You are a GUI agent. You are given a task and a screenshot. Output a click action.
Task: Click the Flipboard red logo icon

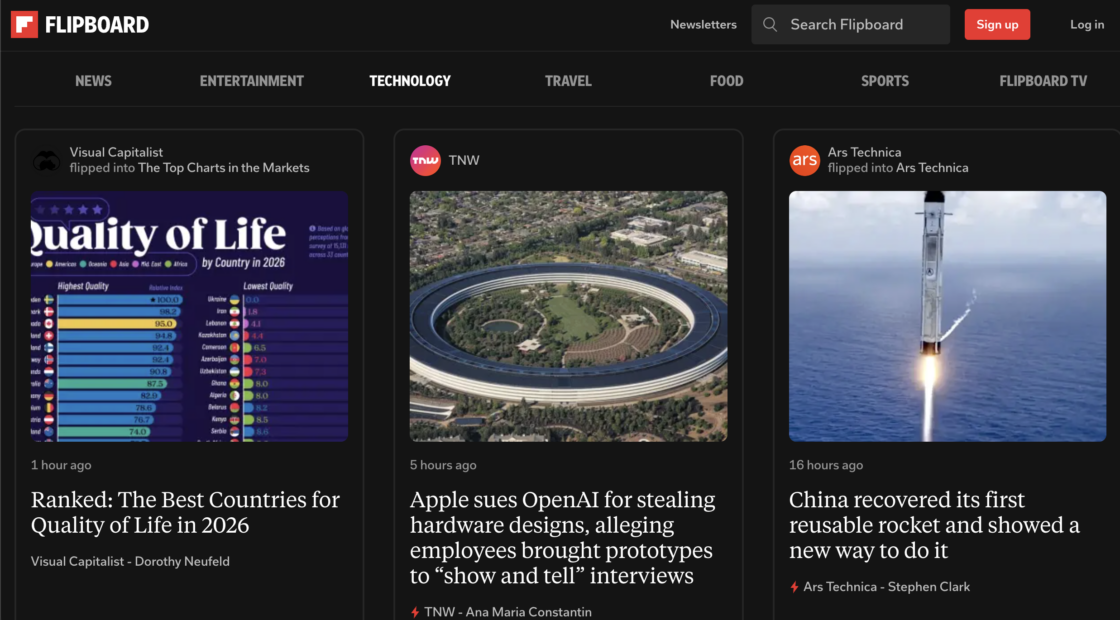24,24
